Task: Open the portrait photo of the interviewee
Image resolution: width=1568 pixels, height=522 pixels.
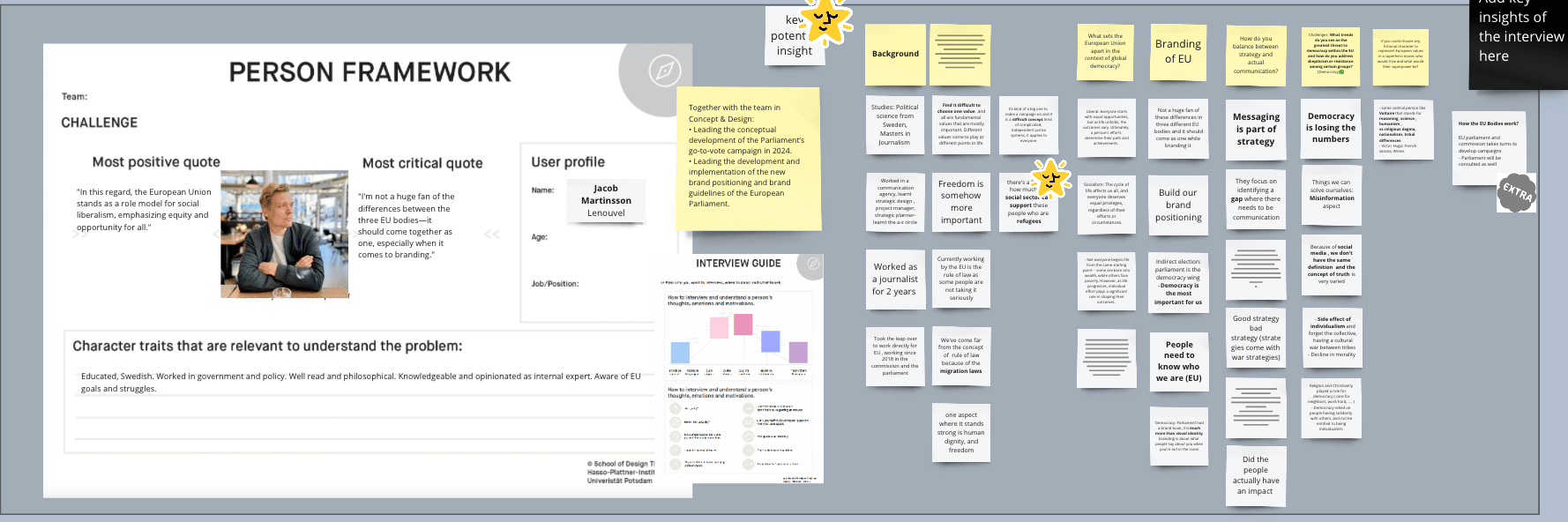Action: click(x=284, y=234)
